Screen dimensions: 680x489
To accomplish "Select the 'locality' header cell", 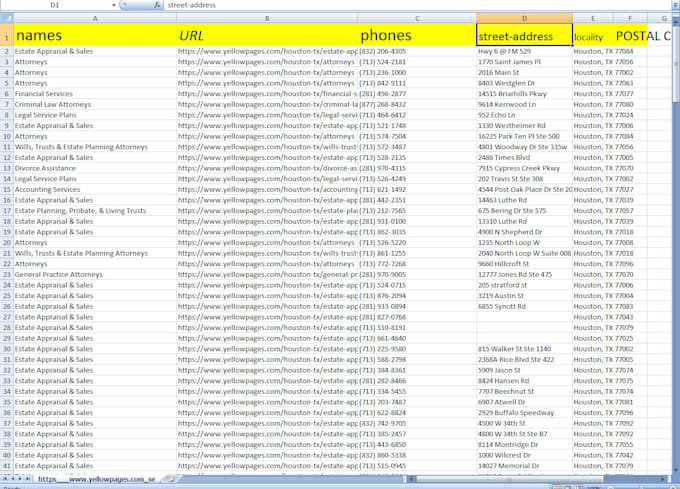I will coord(593,35).
